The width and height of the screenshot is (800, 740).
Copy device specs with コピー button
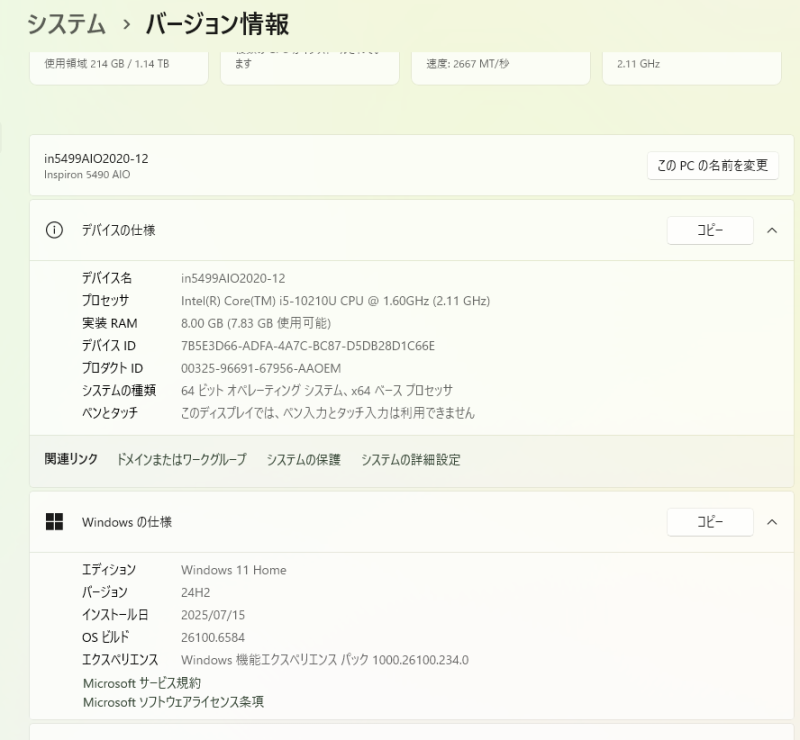point(709,230)
